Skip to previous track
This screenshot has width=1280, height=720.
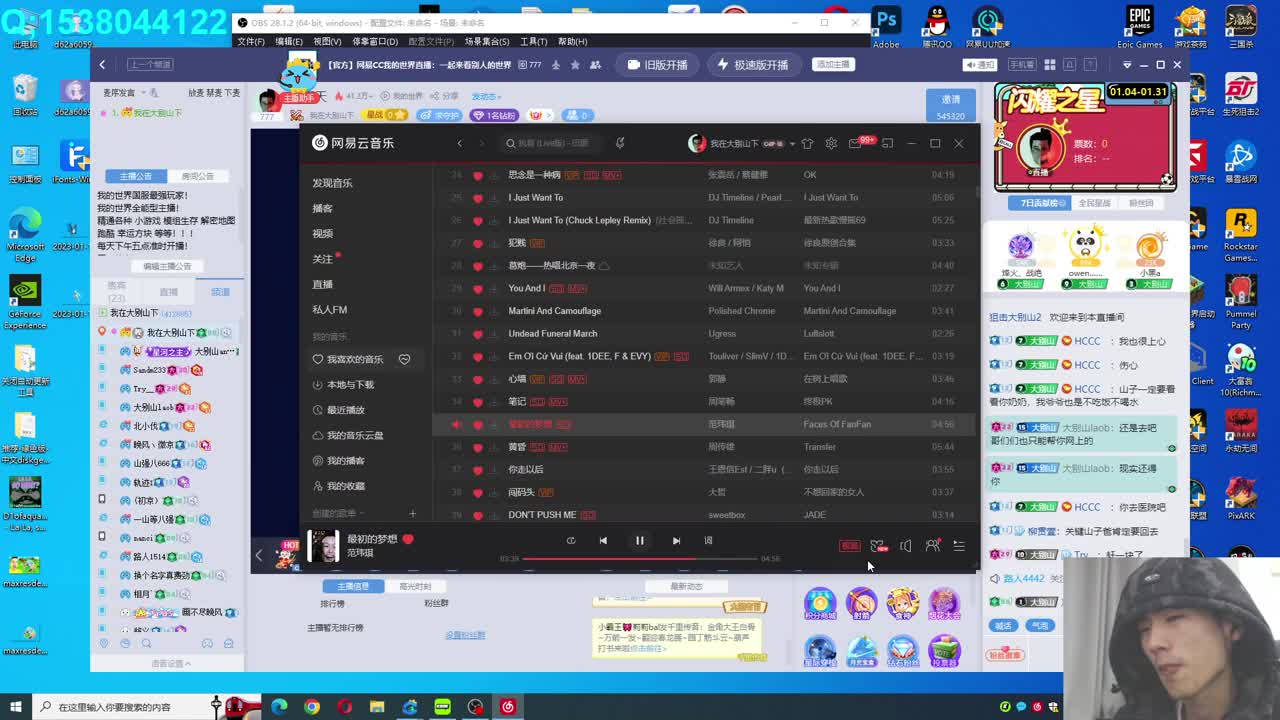[x=603, y=540]
